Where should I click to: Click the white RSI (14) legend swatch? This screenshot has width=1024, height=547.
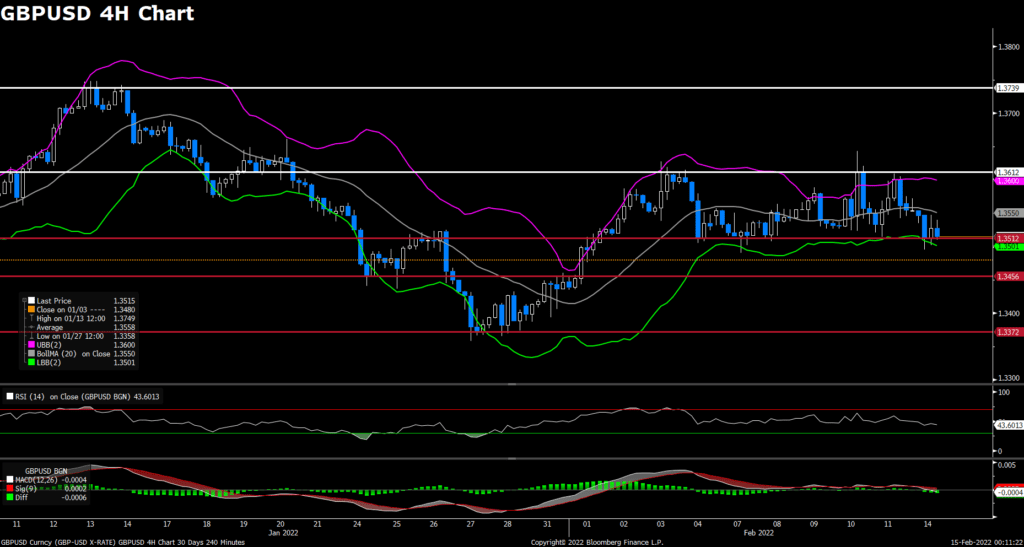tap(9, 396)
